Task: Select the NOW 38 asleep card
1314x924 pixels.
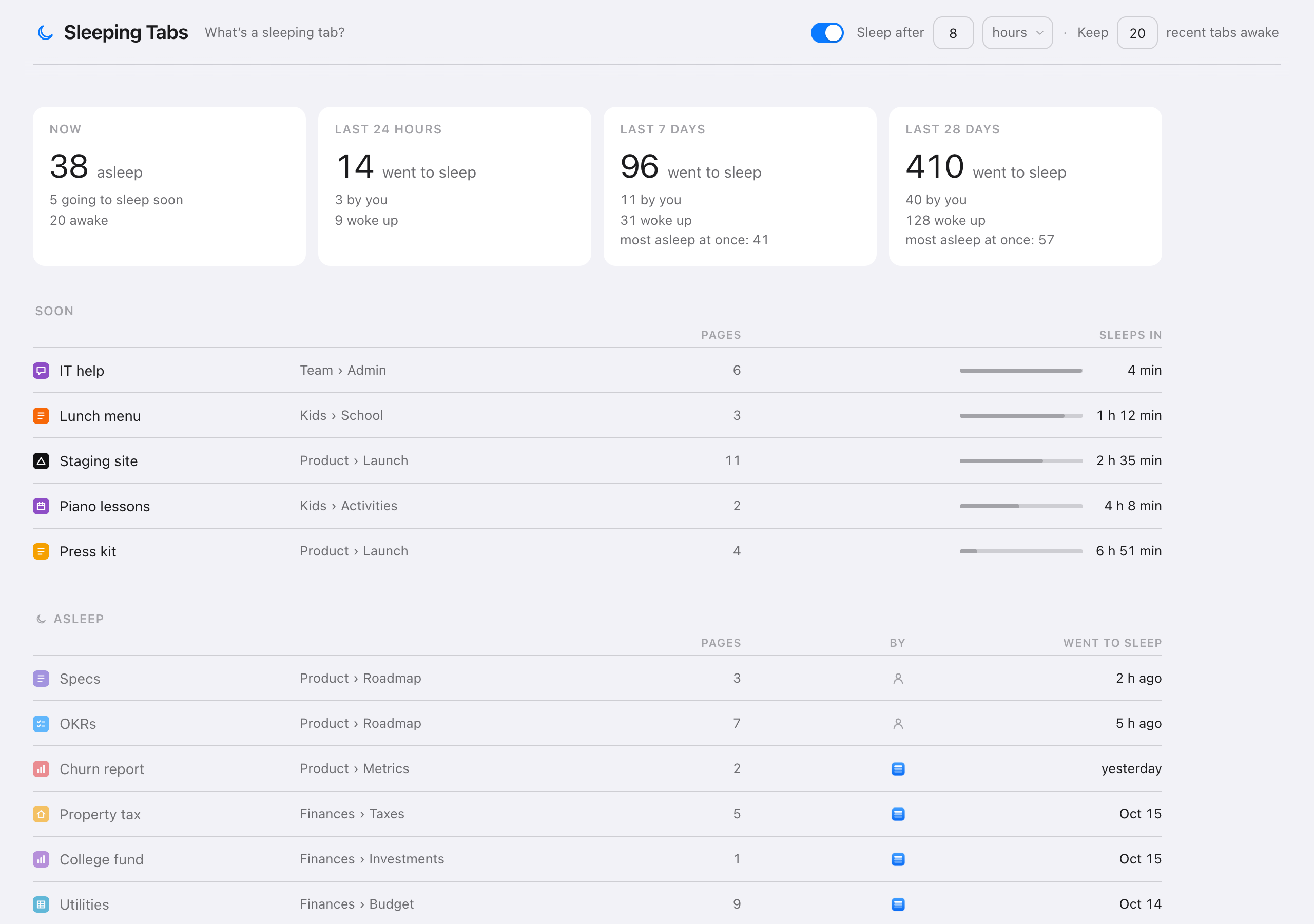Action: [x=169, y=186]
